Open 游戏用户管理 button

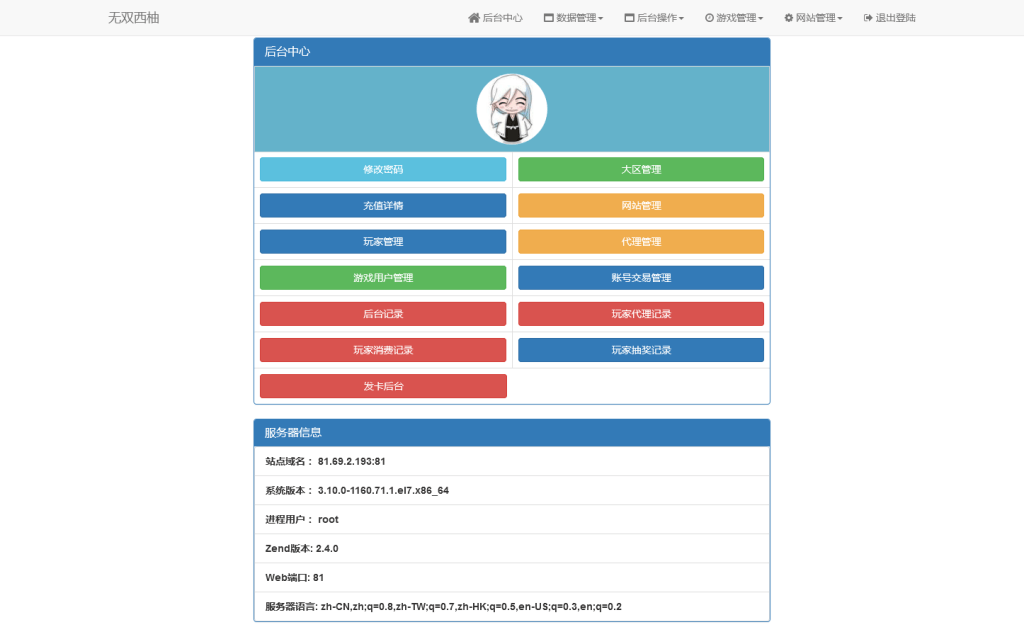click(383, 278)
